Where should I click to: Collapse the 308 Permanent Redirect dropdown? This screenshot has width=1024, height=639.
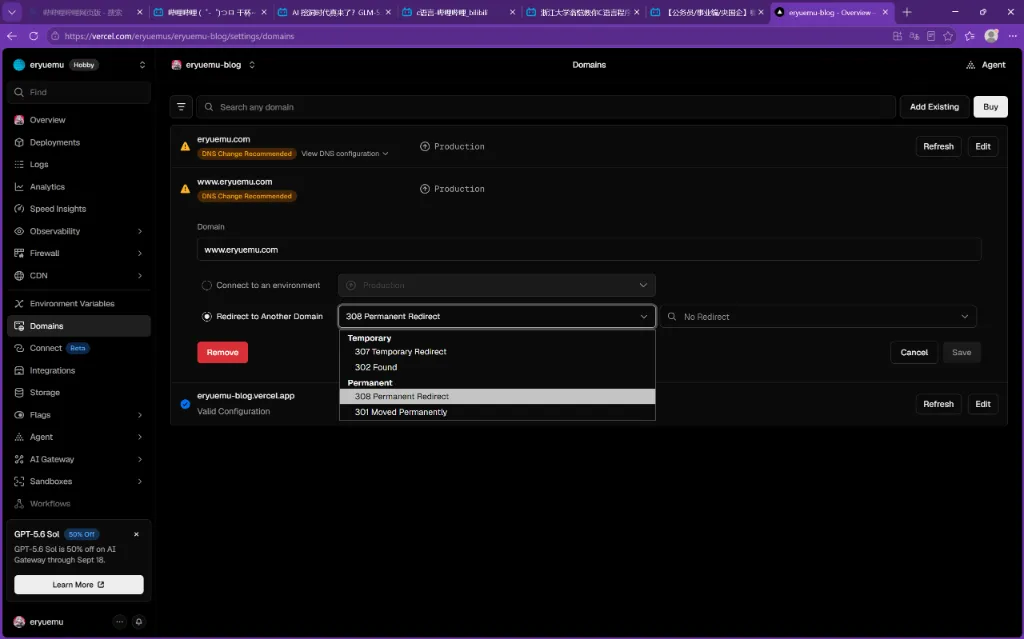pyautogui.click(x=496, y=316)
